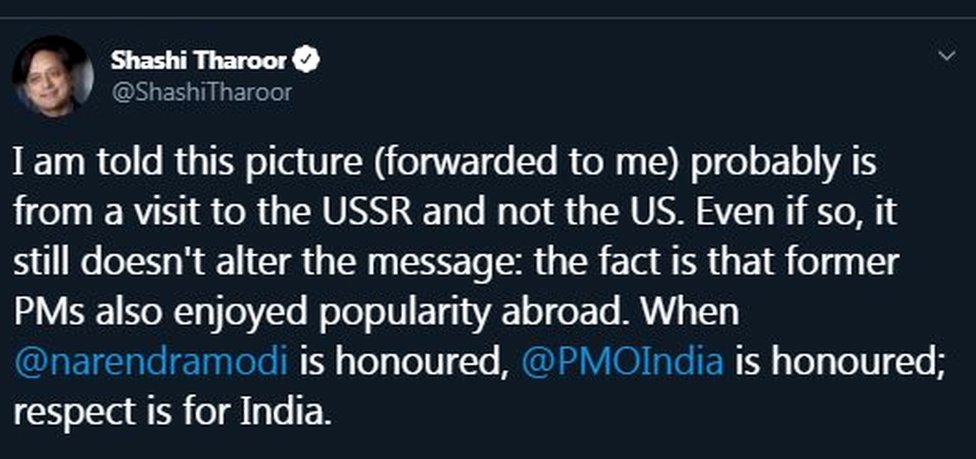
Task: Open the @PMOIndia mention link
Action: point(622,362)
